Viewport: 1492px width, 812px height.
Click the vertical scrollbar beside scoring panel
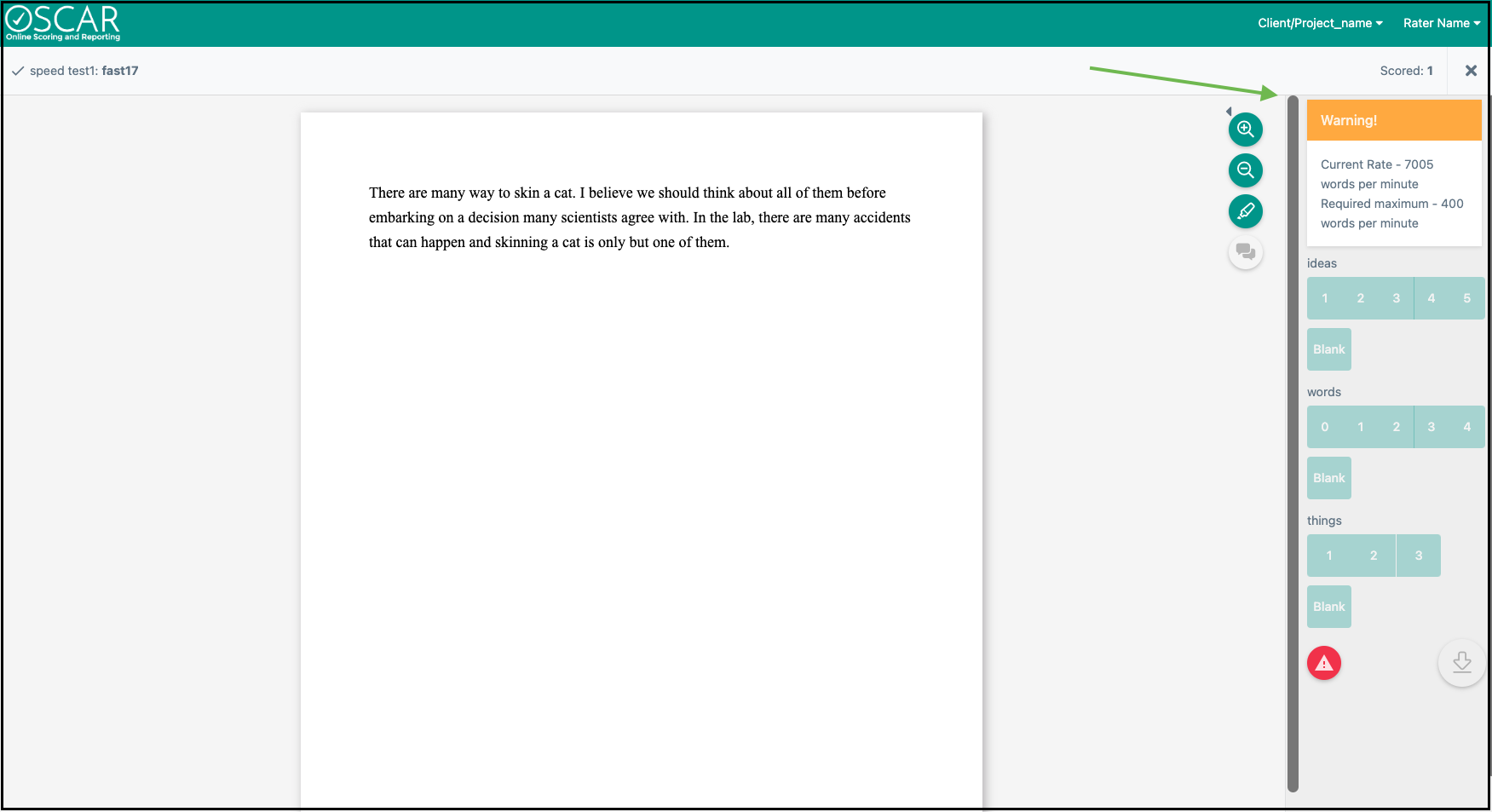point(1293,443)
